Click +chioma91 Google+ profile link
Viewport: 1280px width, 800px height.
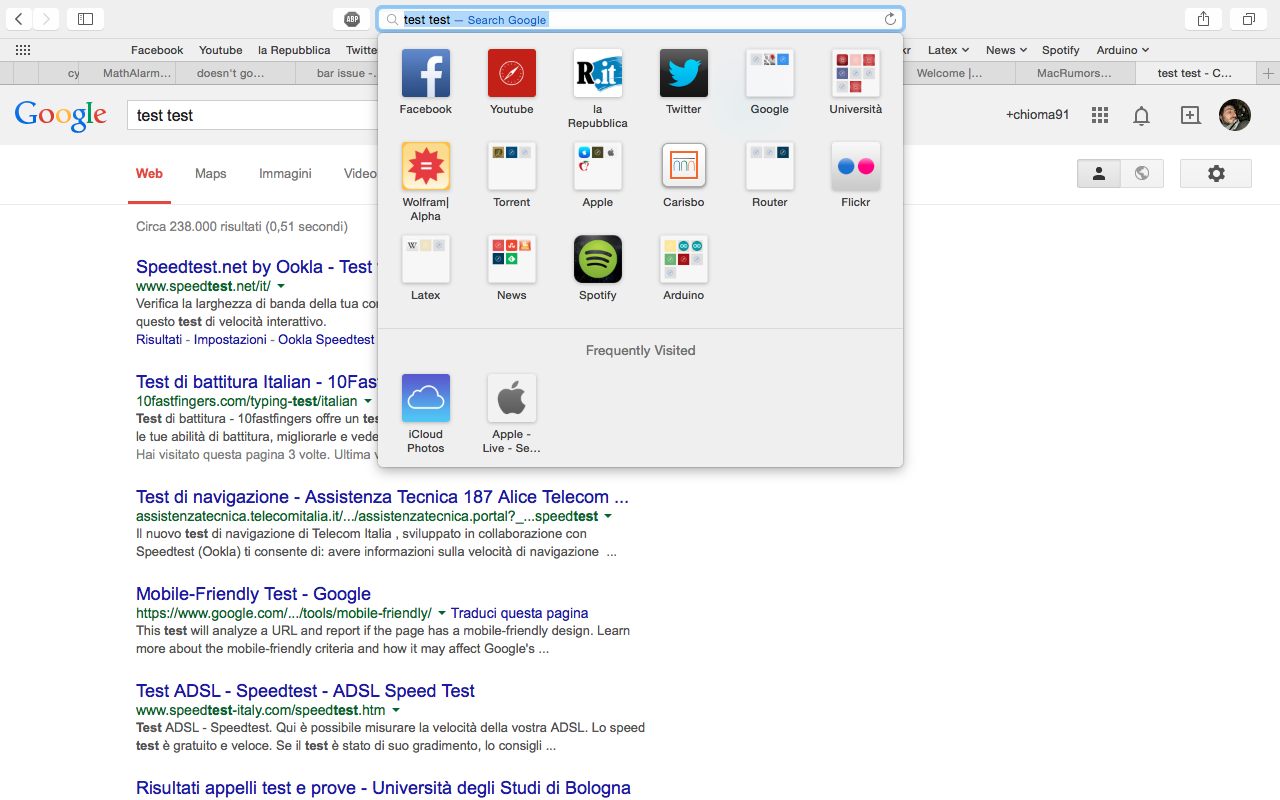[x=1037, y=115]
